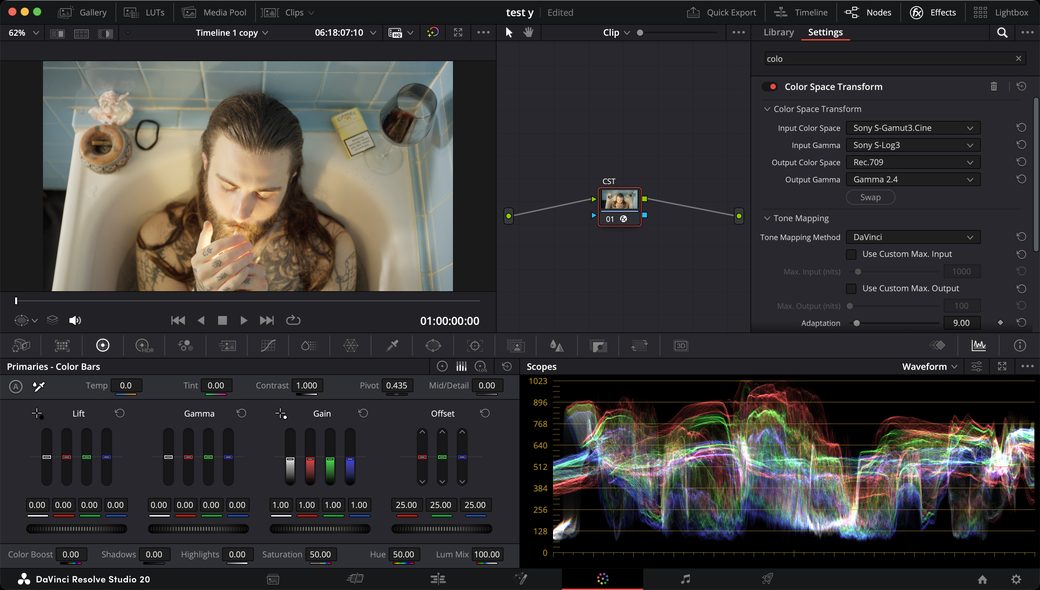Screen dimensions: 1040x590
Task: Select the arrow pointer tool in node editor
Action: click(509, 32)
